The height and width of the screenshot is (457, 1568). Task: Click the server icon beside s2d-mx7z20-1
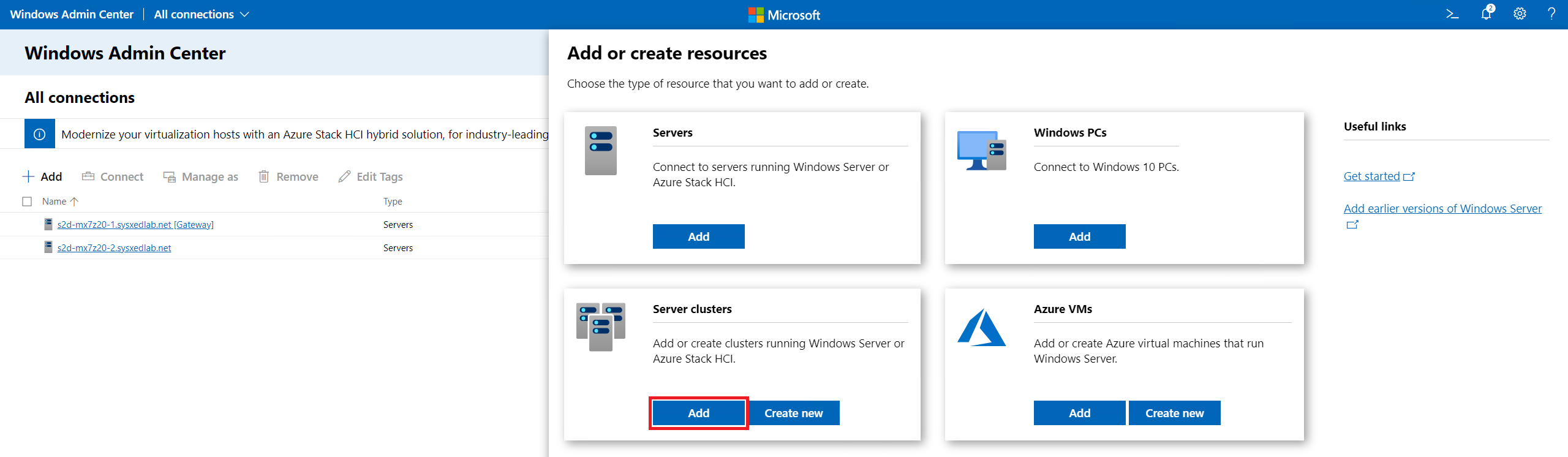tap(48, 224)
